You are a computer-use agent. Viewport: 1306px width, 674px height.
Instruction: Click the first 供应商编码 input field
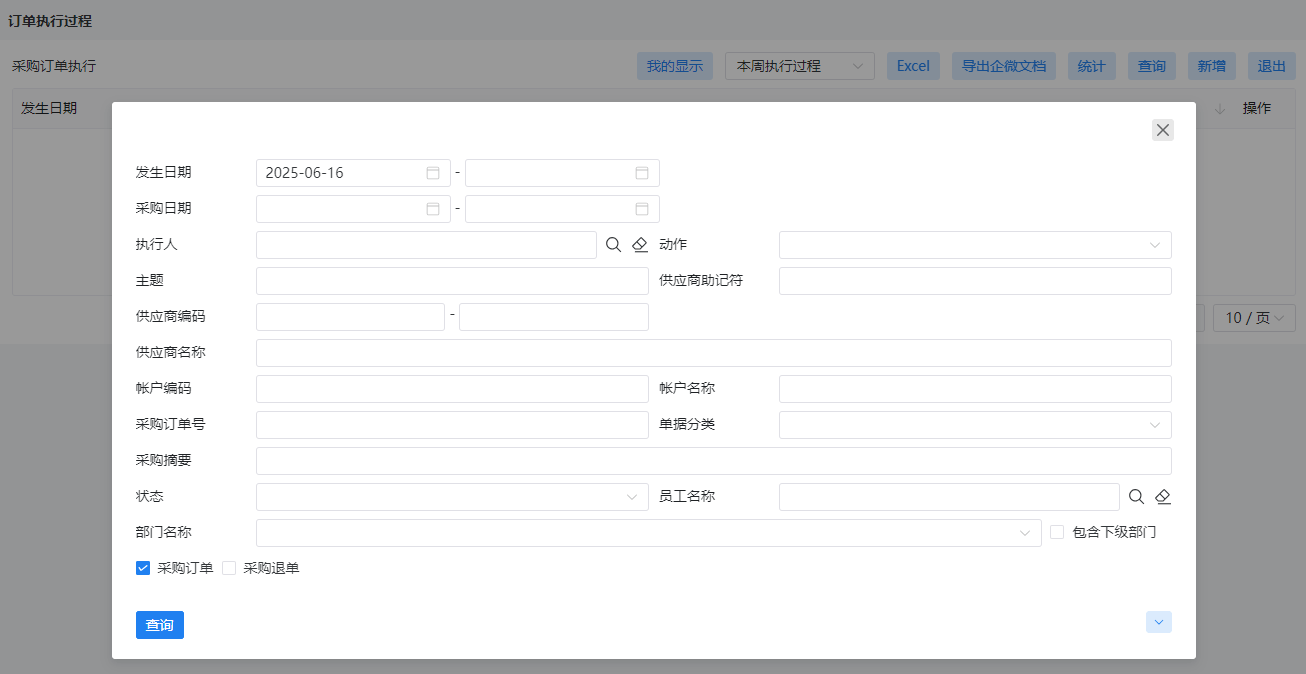(x=350, y=317)
